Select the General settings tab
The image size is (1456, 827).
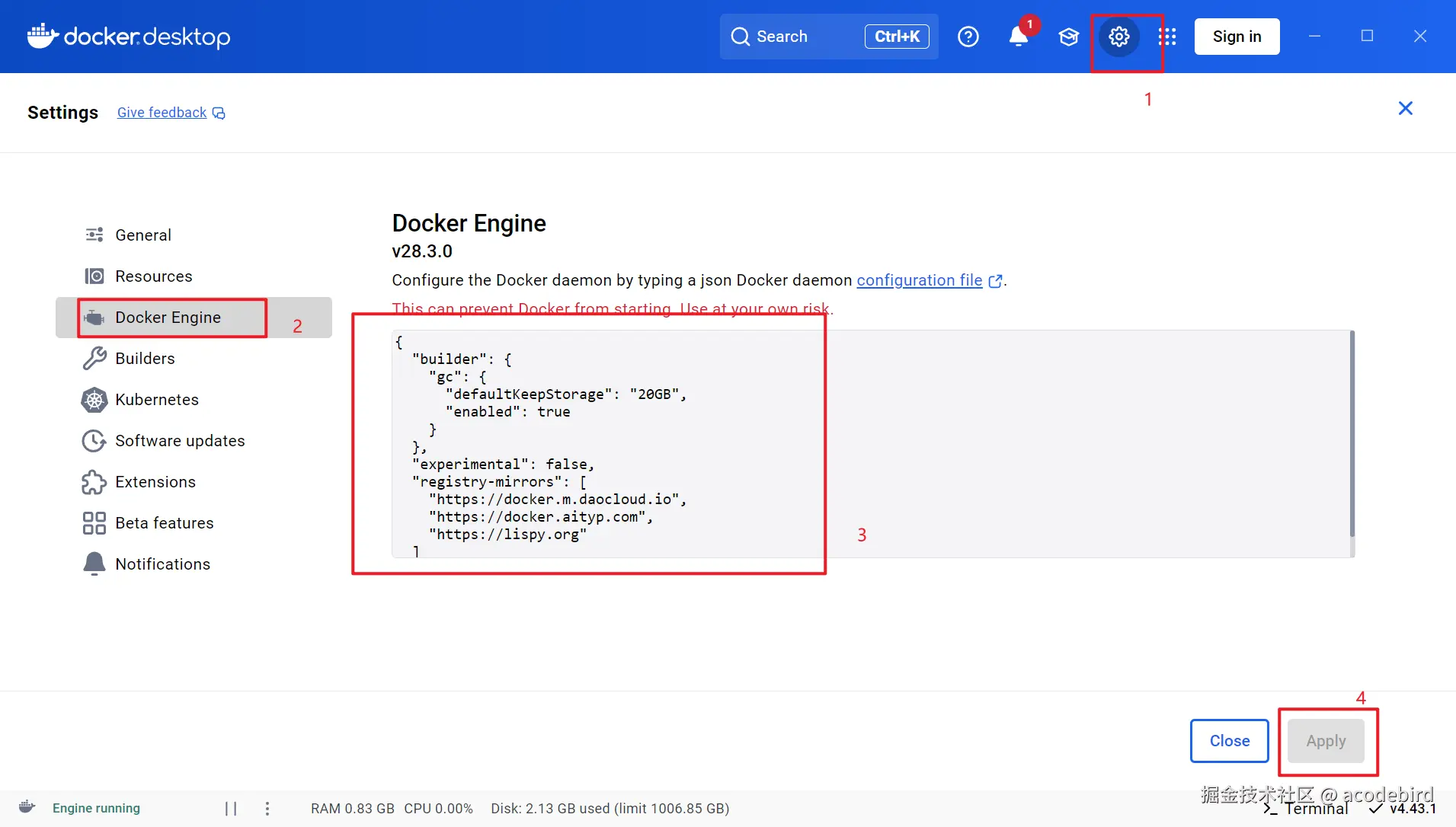143,235
